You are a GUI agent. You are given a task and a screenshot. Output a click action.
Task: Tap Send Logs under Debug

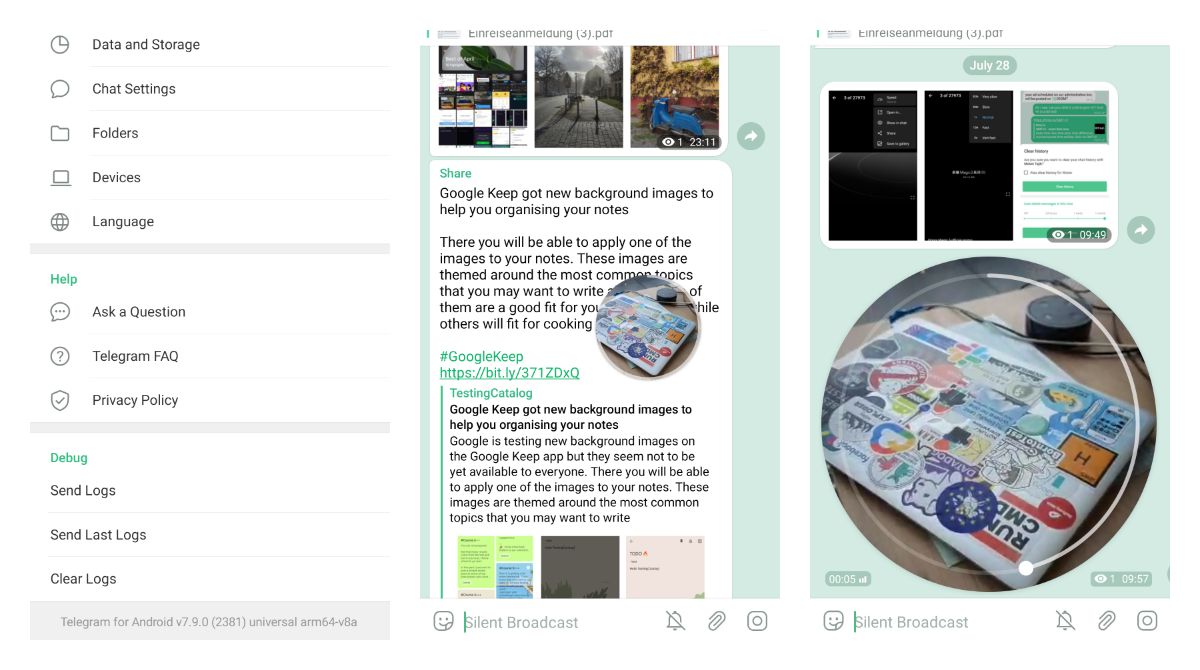click(210, 491)
